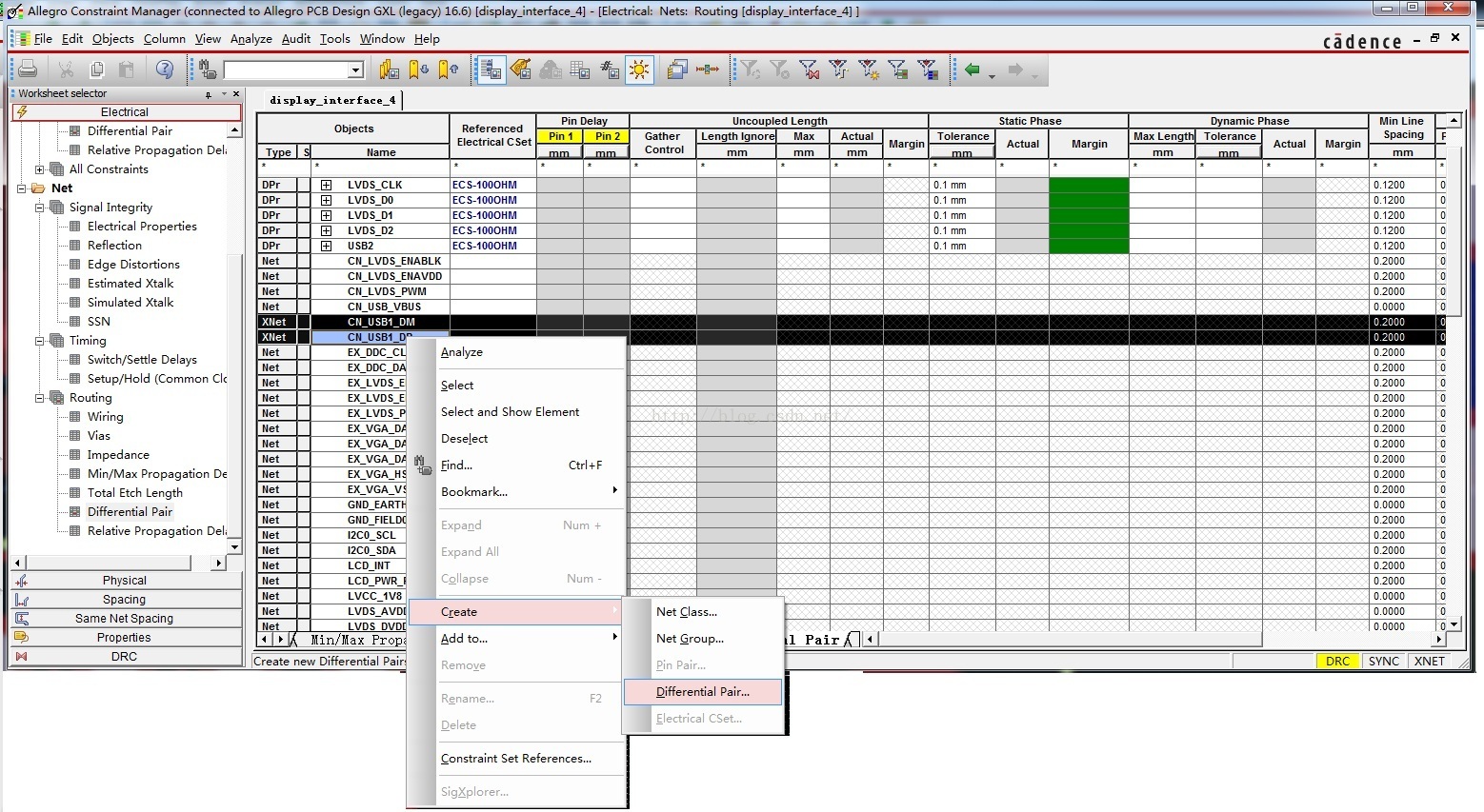Screen dimensions: 1484x812
Task: Select Constraint Set References... context entry
Action: point(516,759)
